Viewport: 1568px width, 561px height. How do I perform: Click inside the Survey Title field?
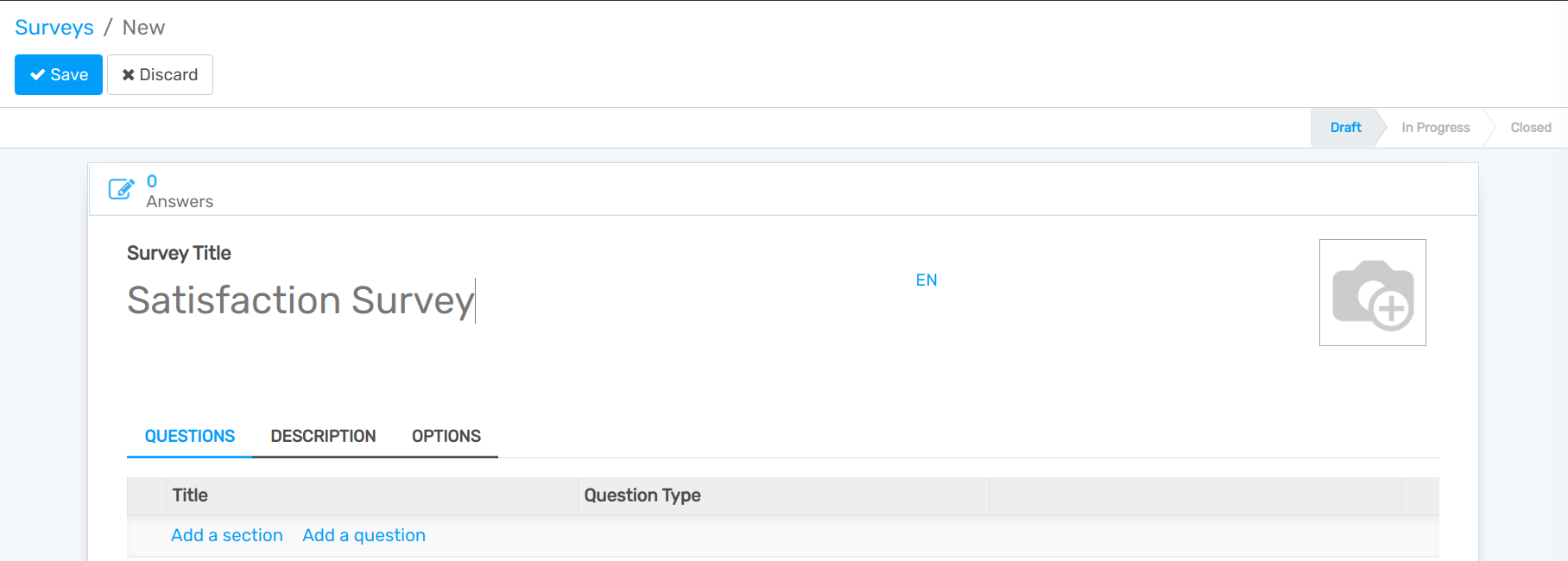coord(300,300)
